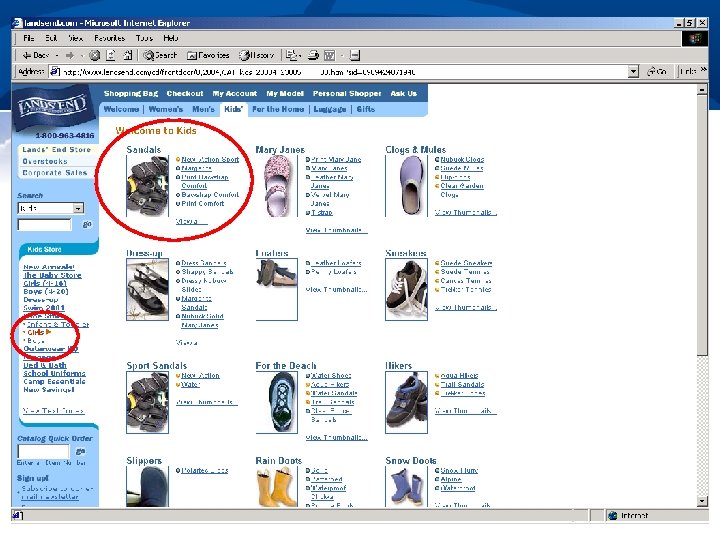720x540 pixels.
Task: Click the Home toolbar icon
Action: [x=128, y=56]
